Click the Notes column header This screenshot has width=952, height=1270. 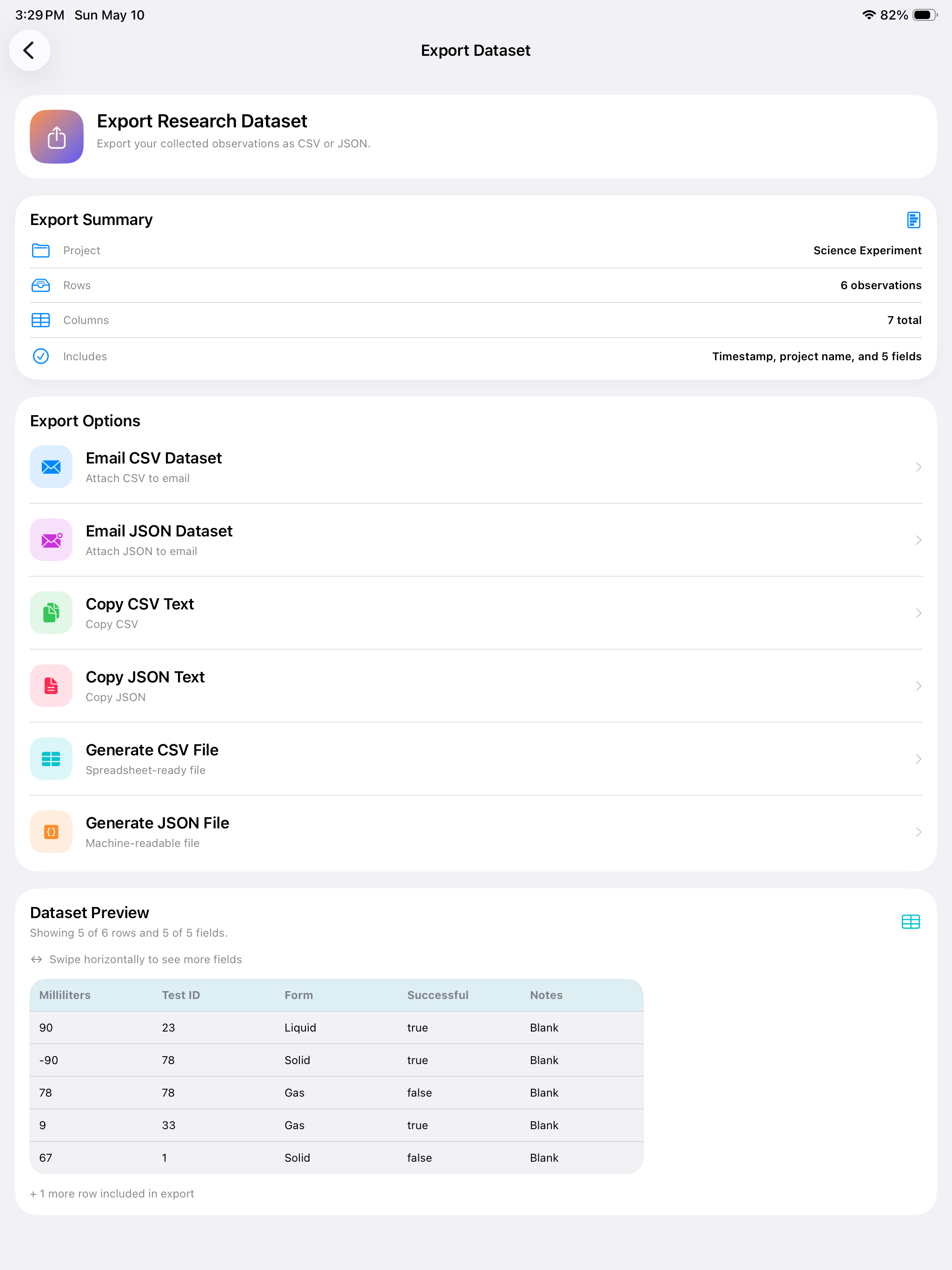pyautogui.click(x=546, y=995)
